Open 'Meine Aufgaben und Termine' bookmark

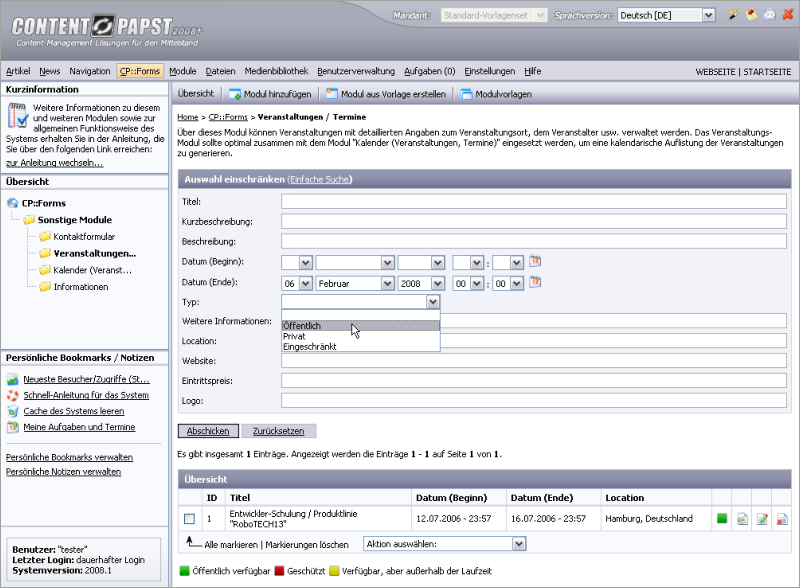[79, 427]
